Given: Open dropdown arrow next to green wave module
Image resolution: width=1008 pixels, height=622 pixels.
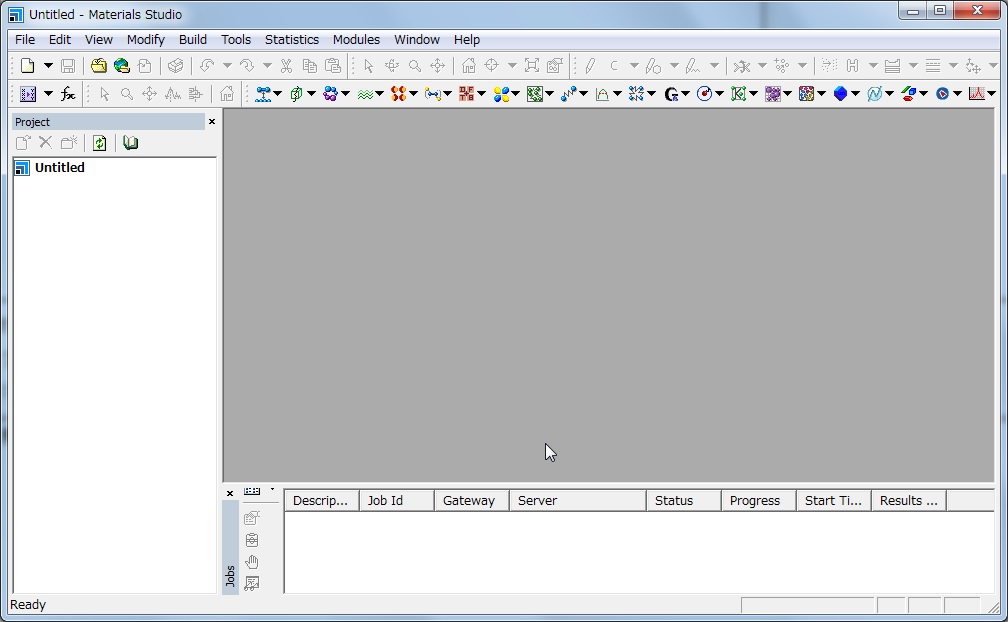Looking at the screenshot, I should click(380, 94).
